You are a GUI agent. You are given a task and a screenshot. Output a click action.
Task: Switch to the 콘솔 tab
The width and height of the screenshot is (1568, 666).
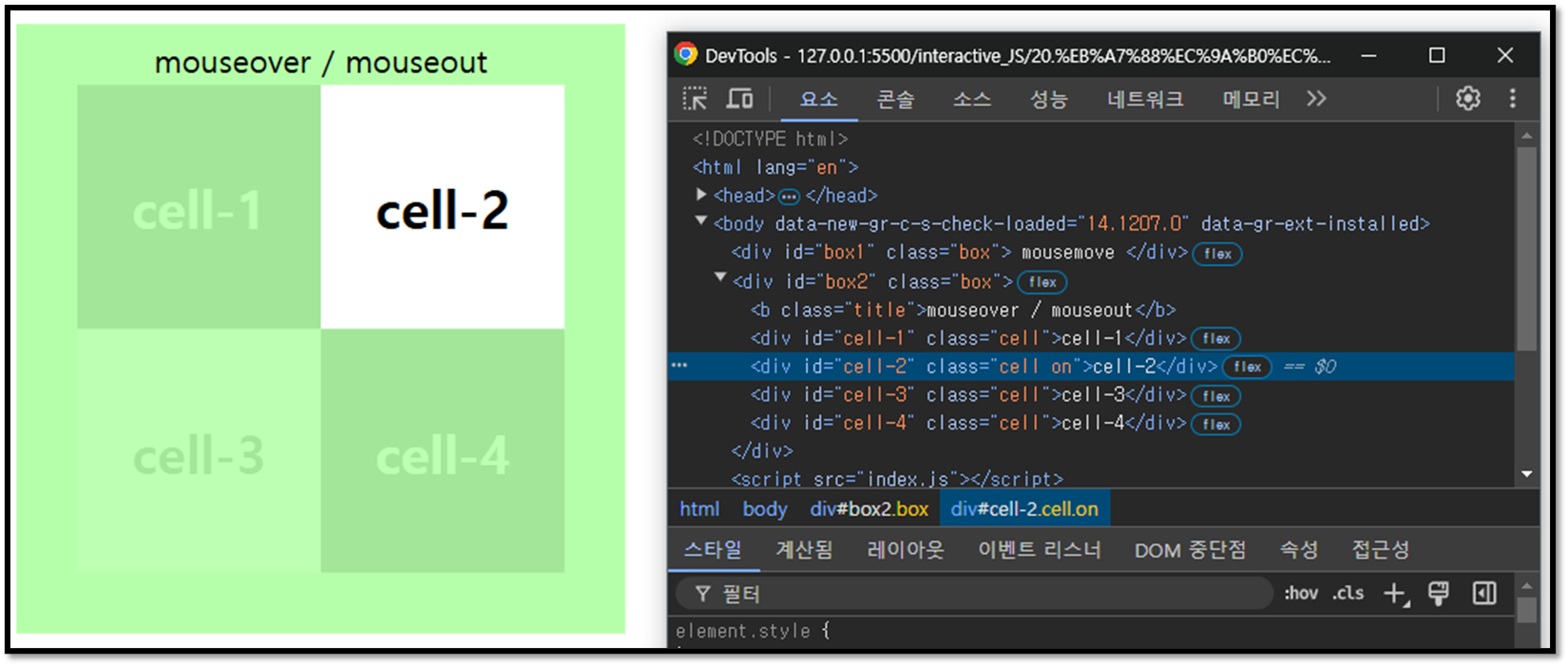(895, 99)
